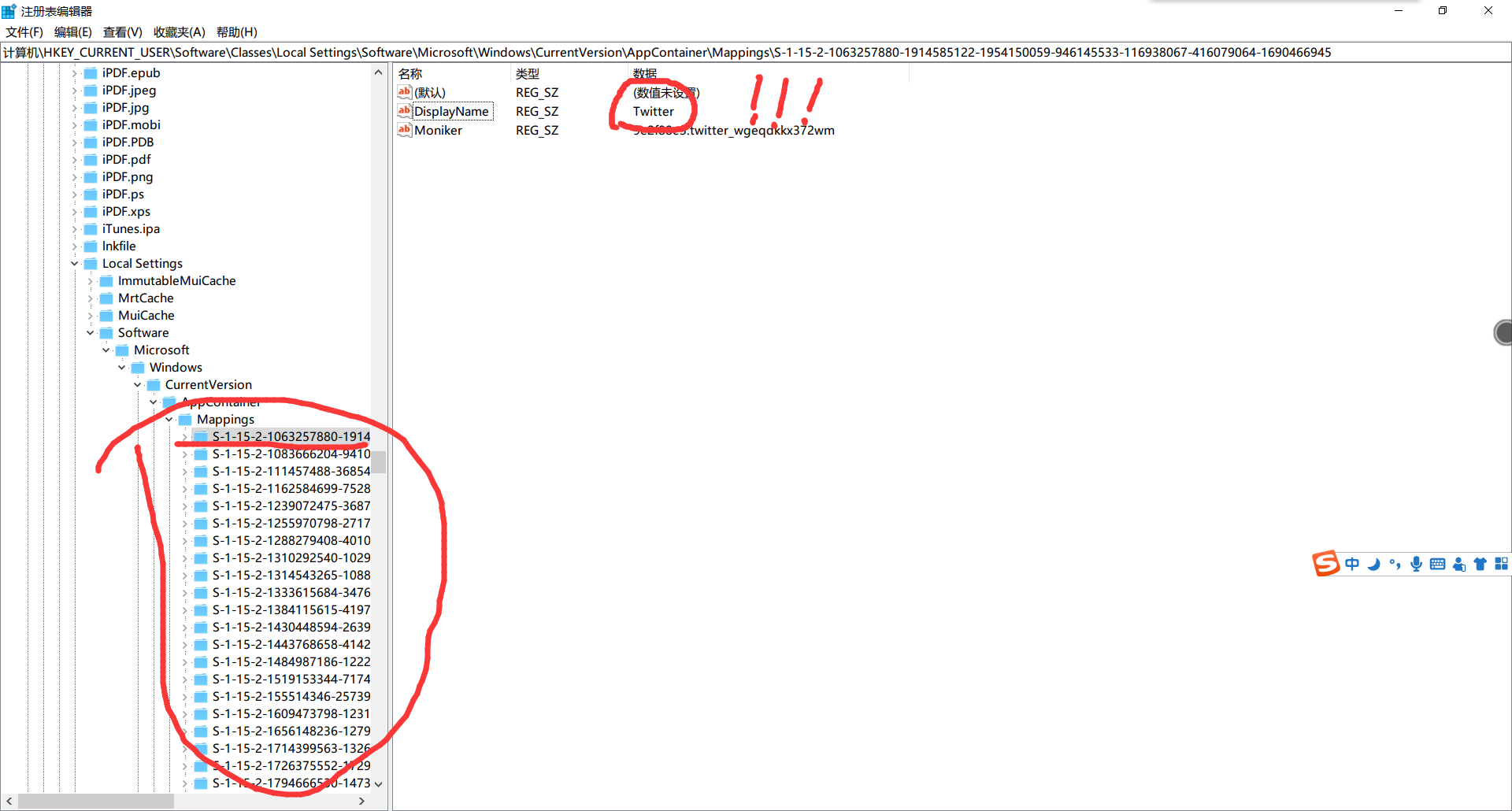Collapse the Mappings tree node
The image size is (1512, 811).
[x=169, y=420]
